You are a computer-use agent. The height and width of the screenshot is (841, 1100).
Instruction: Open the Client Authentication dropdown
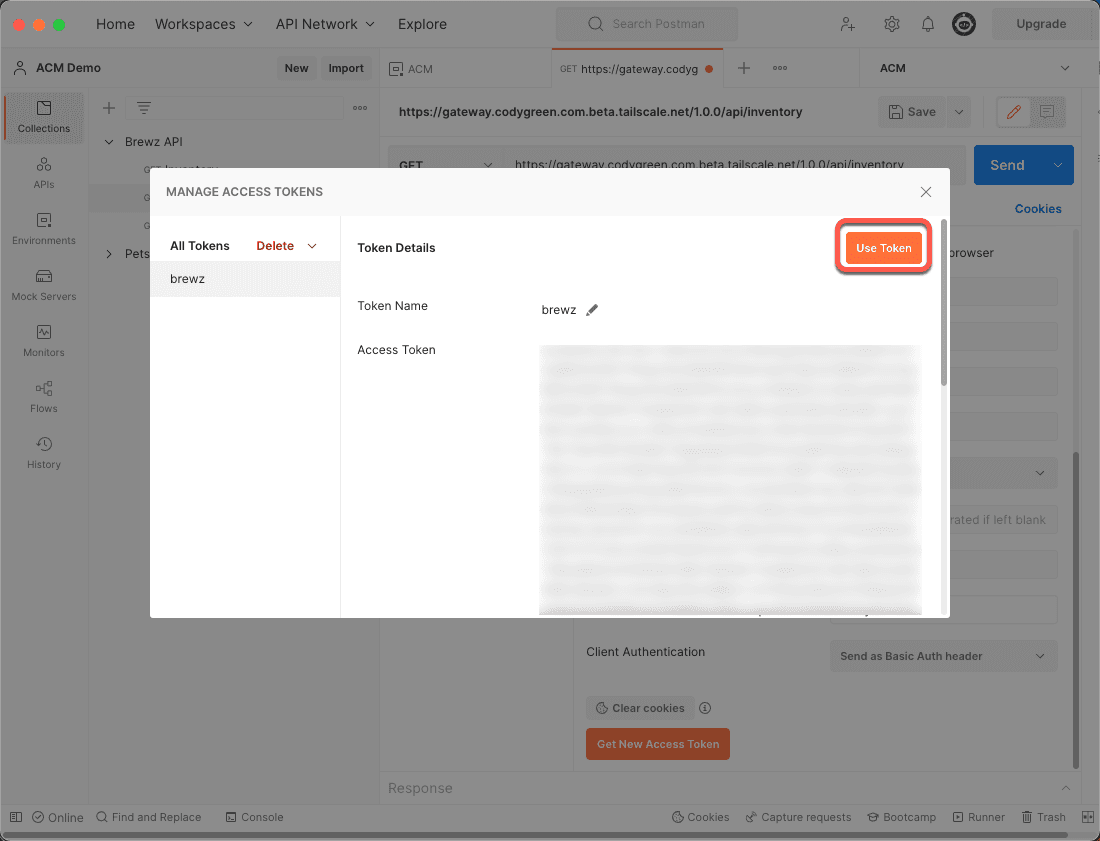point(941,656)
